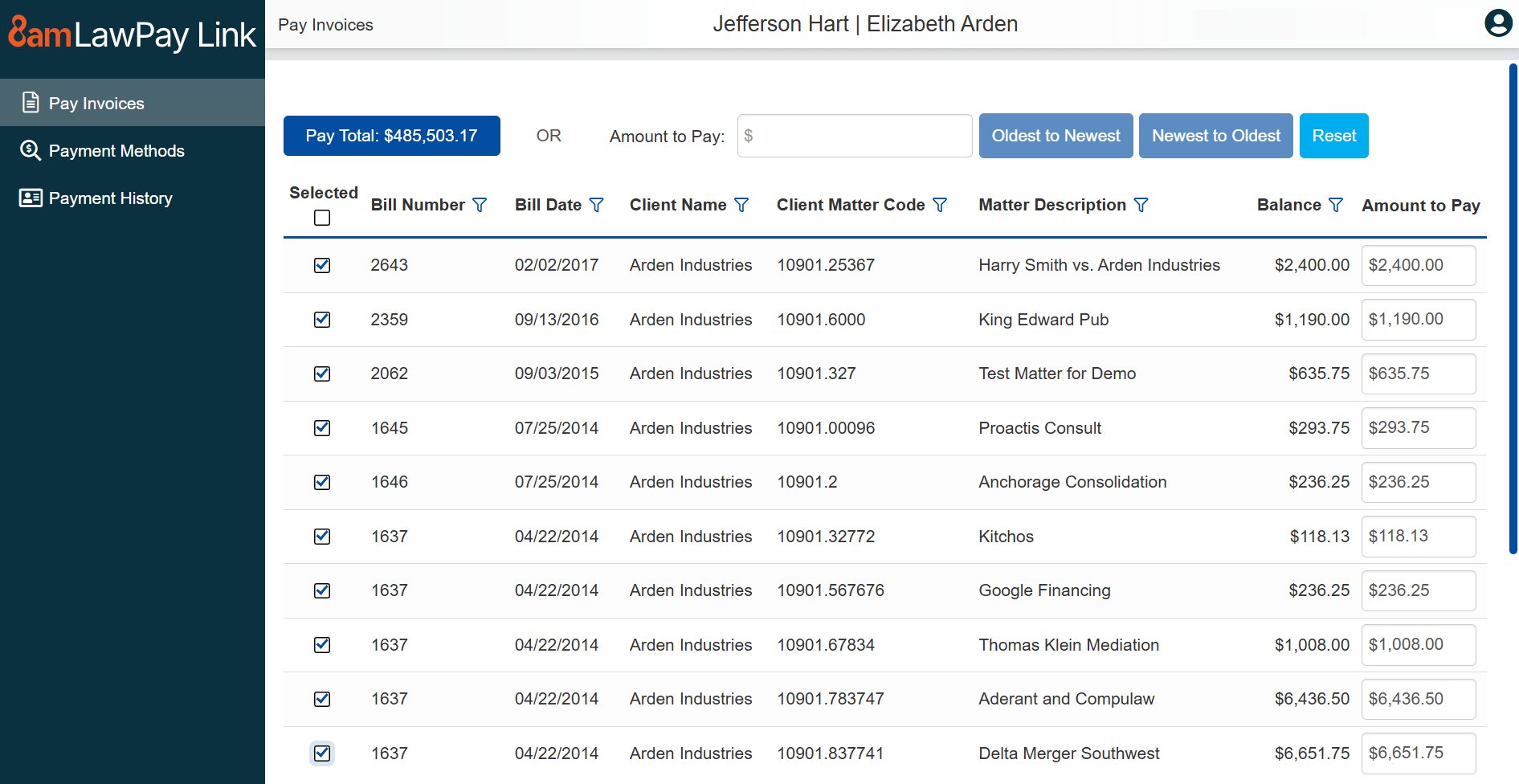
Task: Open the Bill Number filter icon
Action: [x=480, y=205]
